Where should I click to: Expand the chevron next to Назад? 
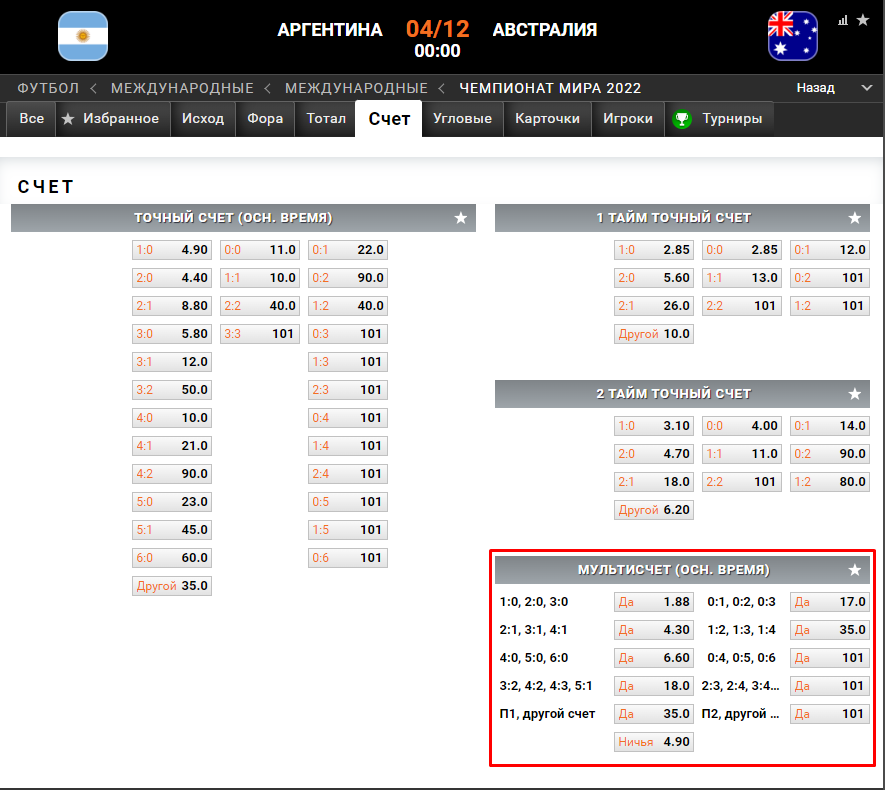coord(866,88)
